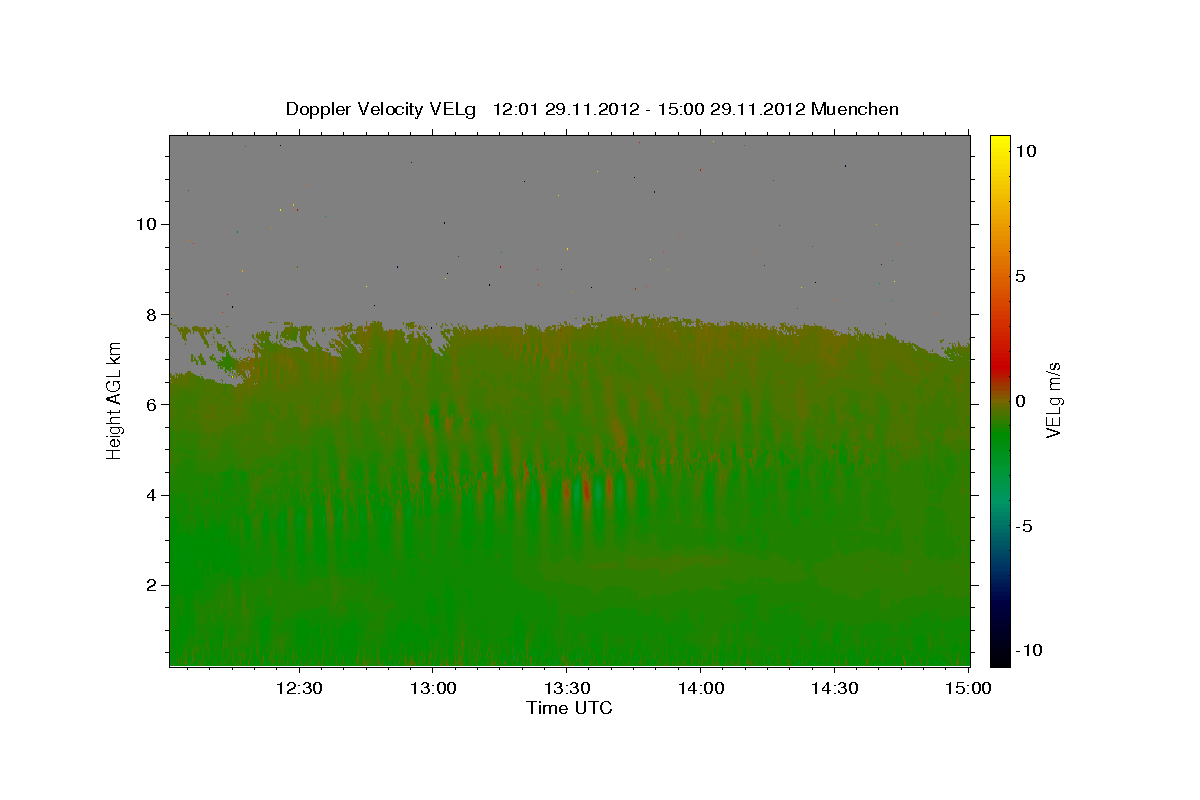The image size is (1200, 800).
Task: Click the green section of the velocity colorbar
Action: 999,440
